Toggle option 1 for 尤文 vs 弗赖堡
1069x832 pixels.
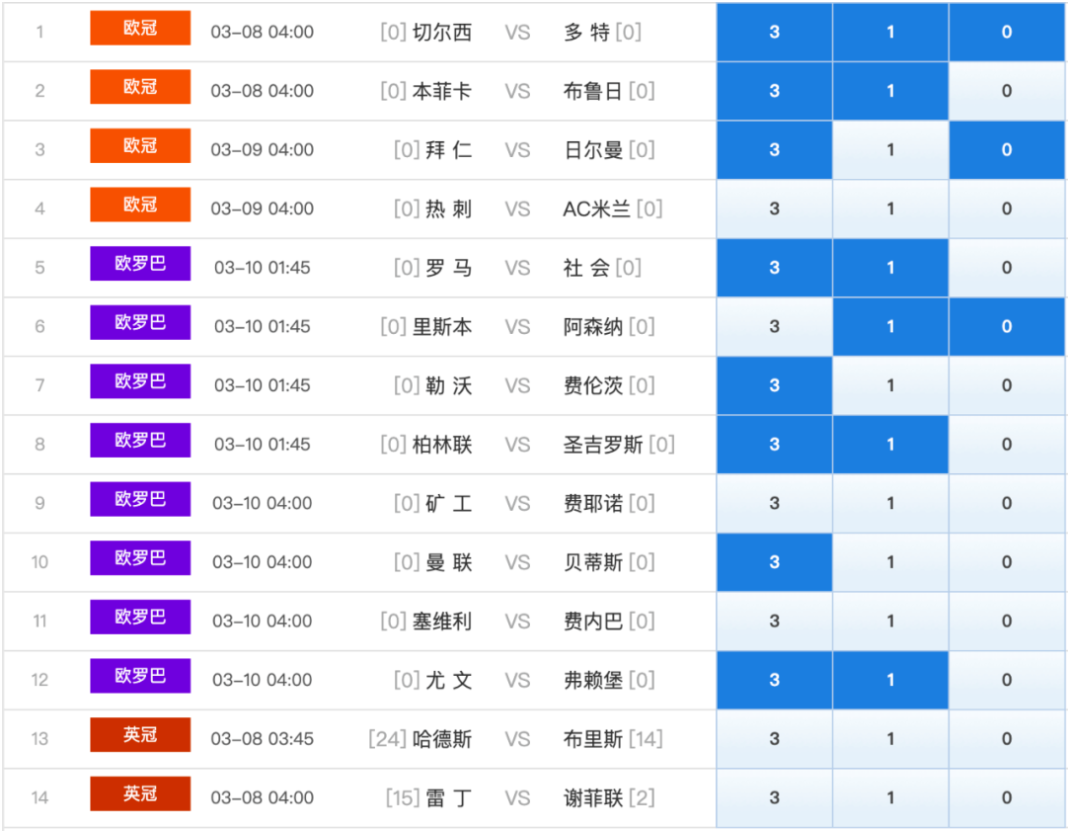click(890, 680)
